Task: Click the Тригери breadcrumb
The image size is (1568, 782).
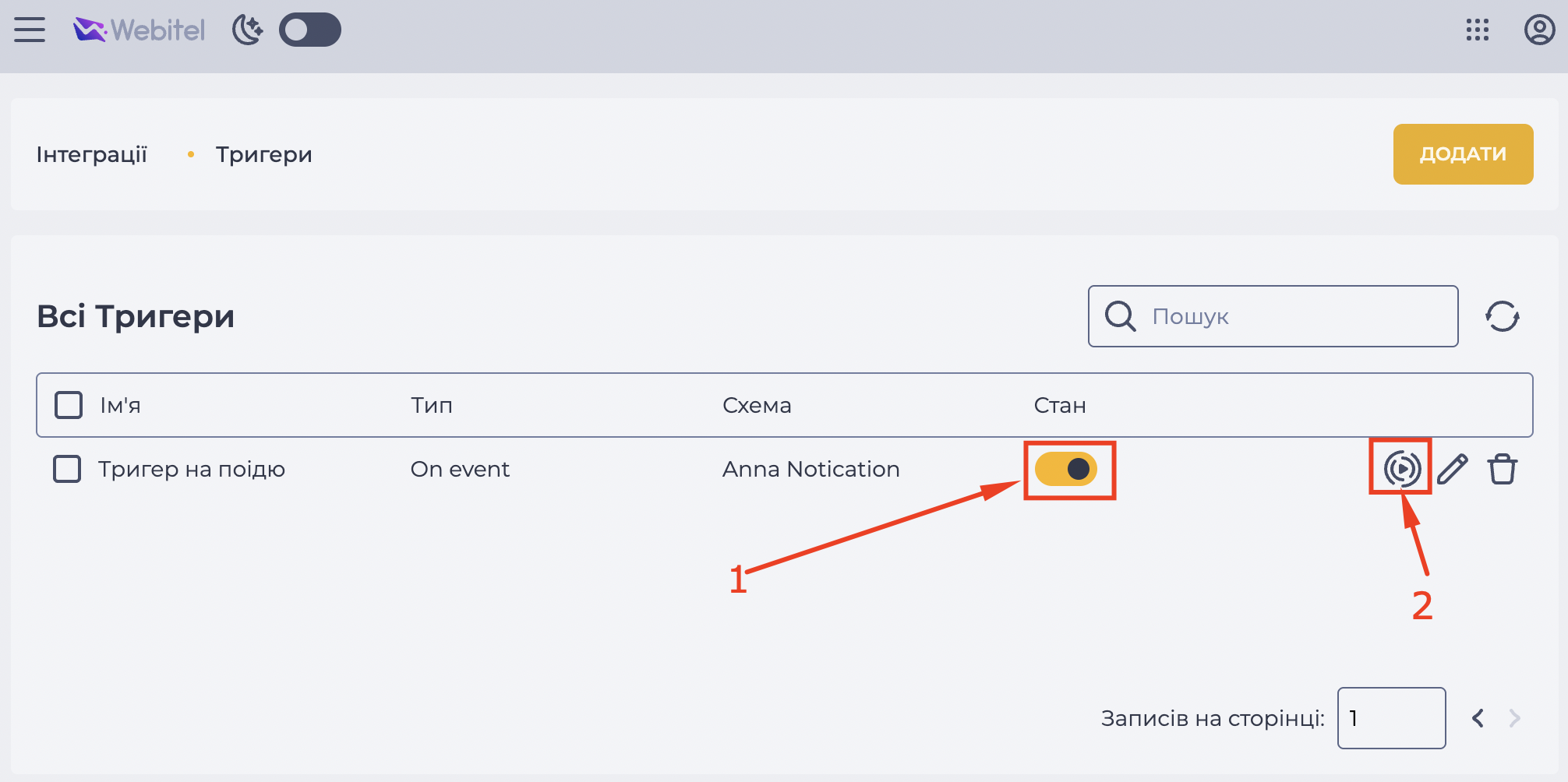Action: pyautogui.click(x=263, y=154)
